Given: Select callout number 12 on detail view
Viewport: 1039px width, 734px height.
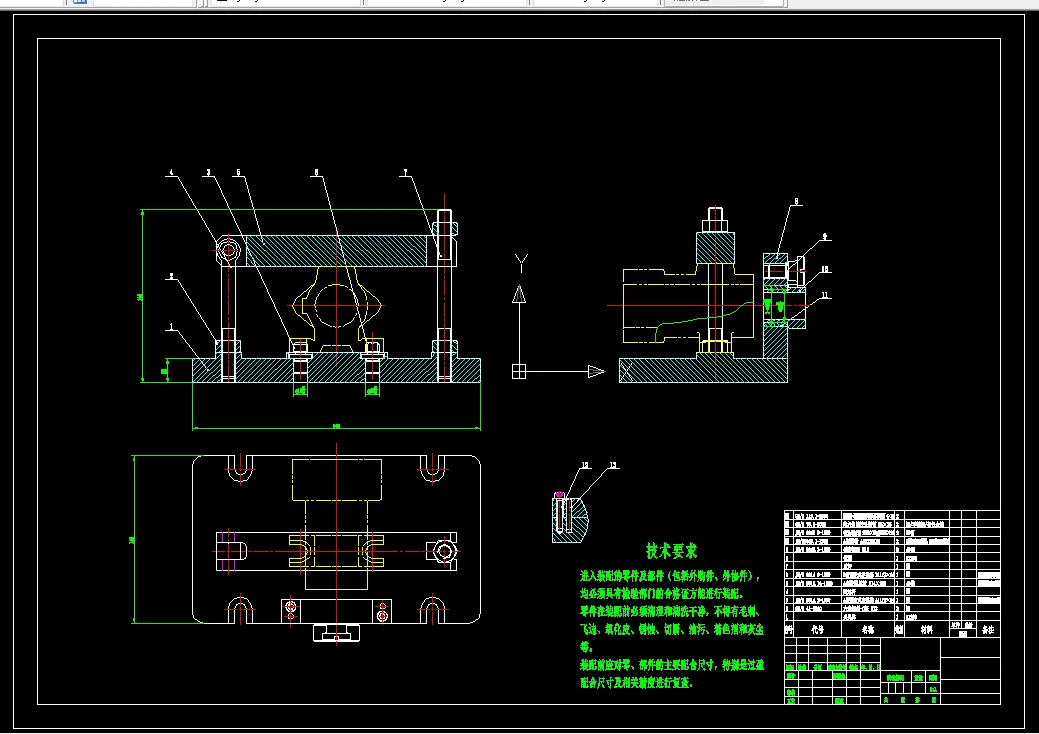Looking at the screenshot, I should (x=585, y=466).
